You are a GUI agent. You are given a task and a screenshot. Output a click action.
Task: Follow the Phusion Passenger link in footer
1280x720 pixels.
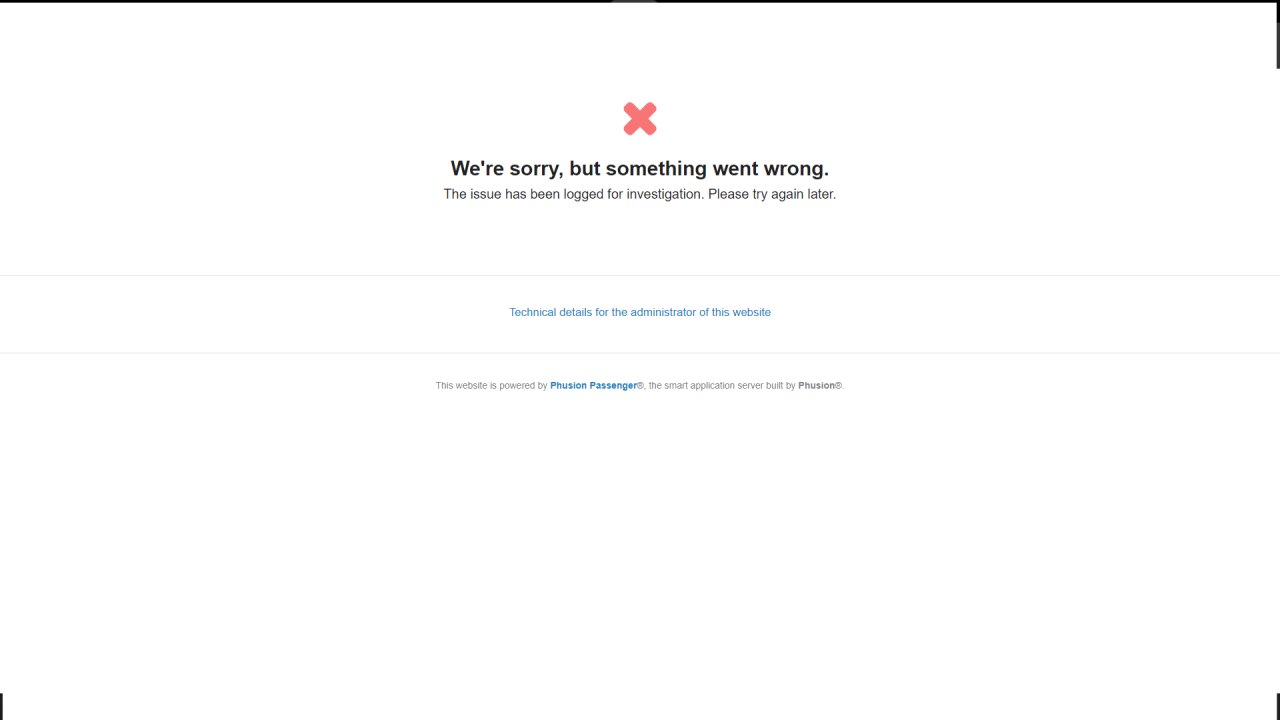[593, 385]
